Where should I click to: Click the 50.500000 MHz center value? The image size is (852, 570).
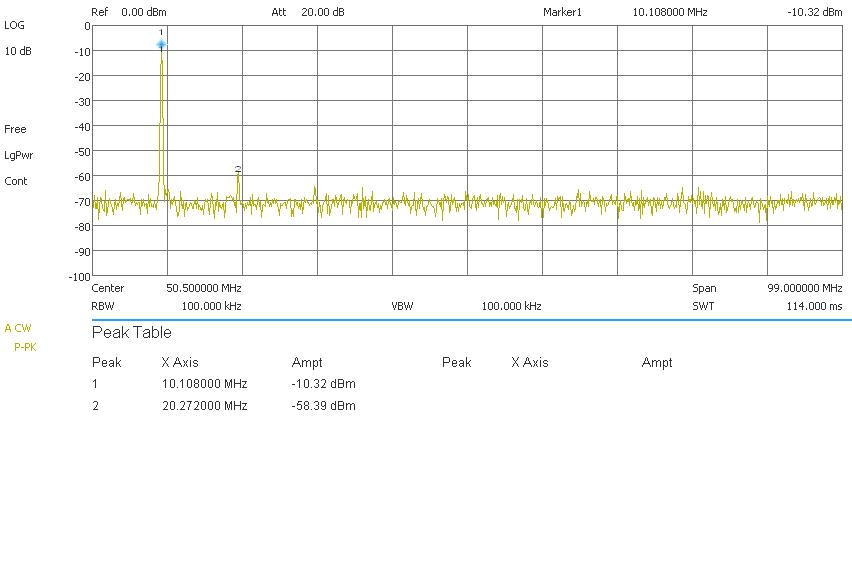click(x=204, y=288)
